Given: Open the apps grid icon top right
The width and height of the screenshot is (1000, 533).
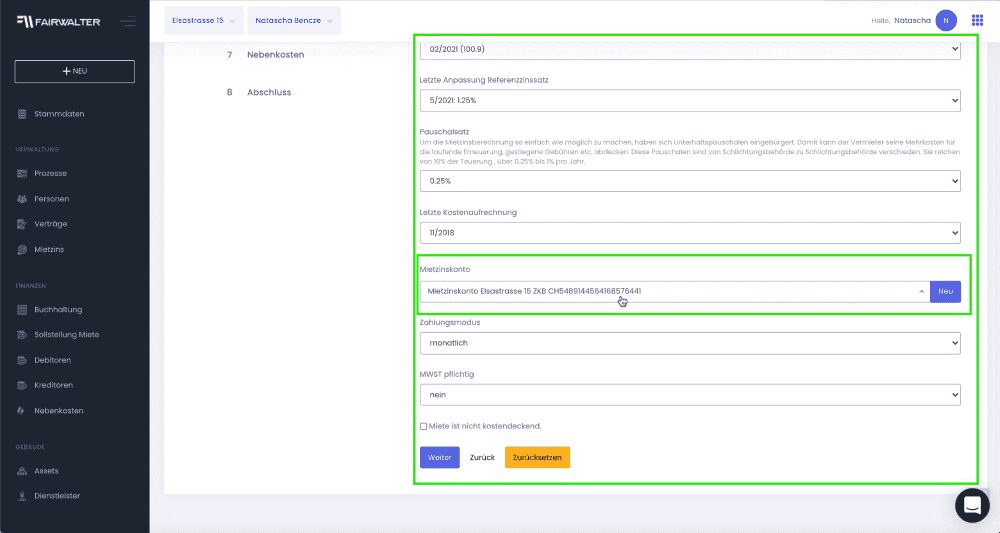Looking at the screenshot, I should (976, 21).
